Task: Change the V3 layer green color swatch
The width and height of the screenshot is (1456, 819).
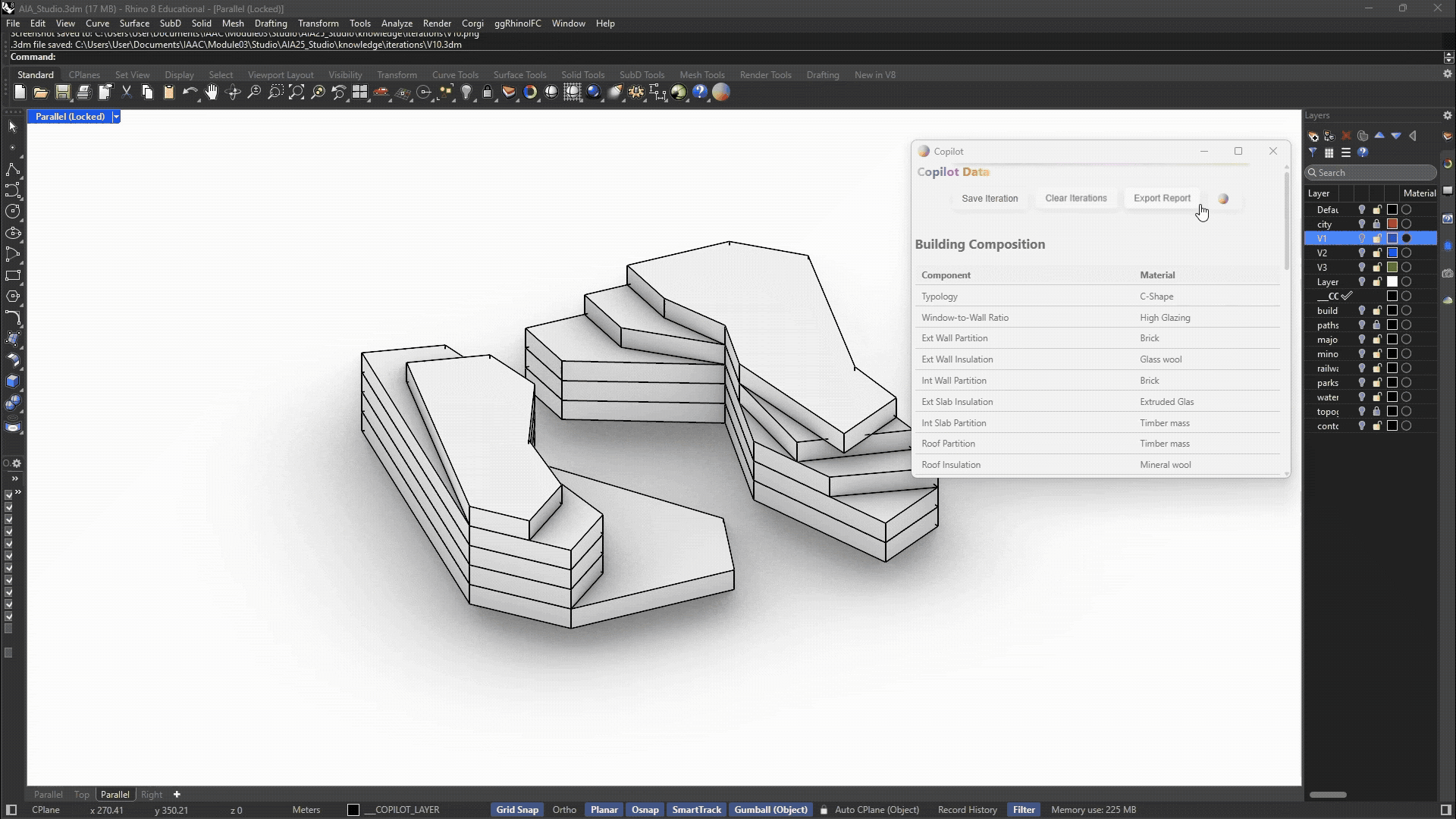Action: click(1392, 268)
